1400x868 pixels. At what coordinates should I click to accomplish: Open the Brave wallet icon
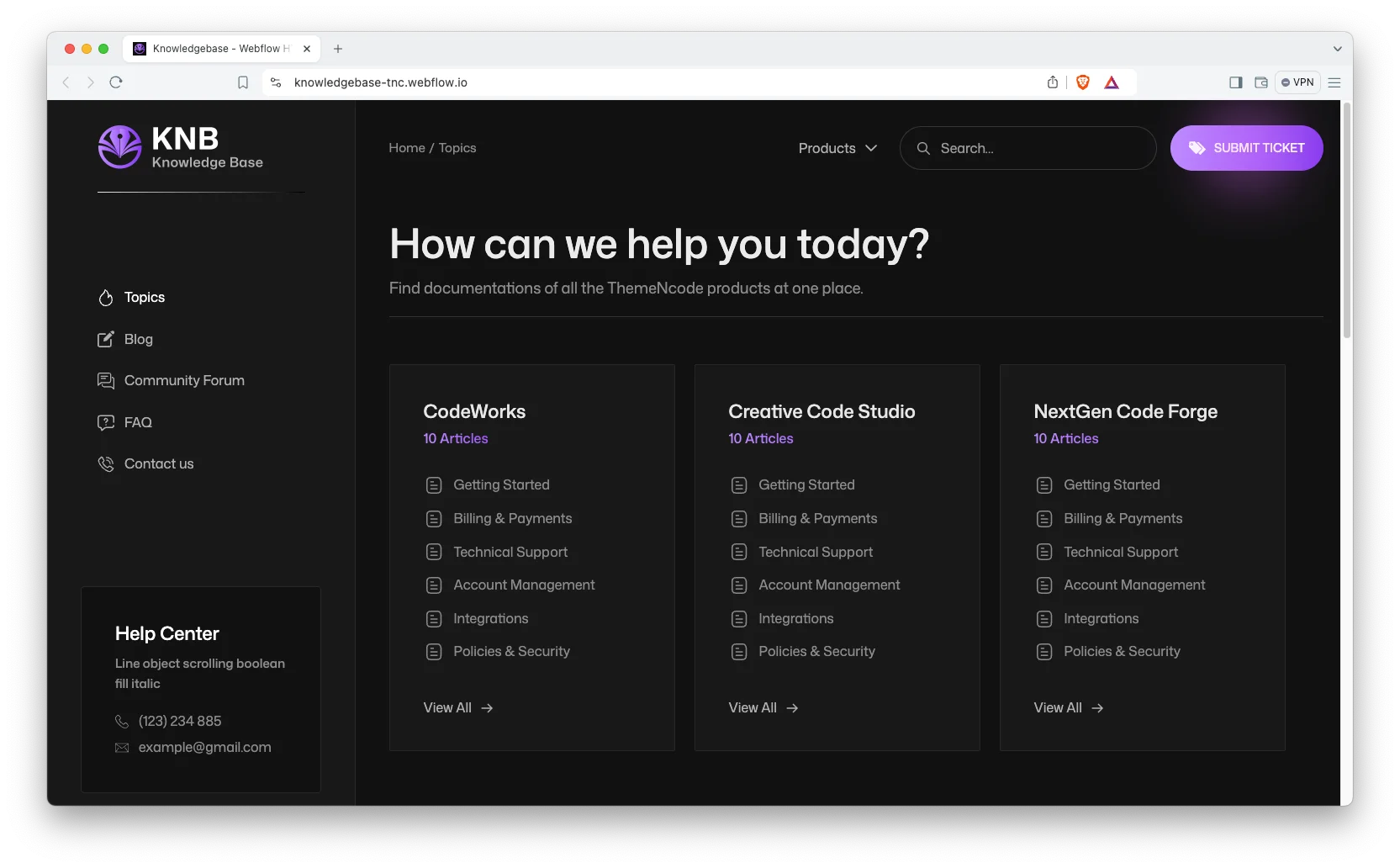pos(1260,82)
